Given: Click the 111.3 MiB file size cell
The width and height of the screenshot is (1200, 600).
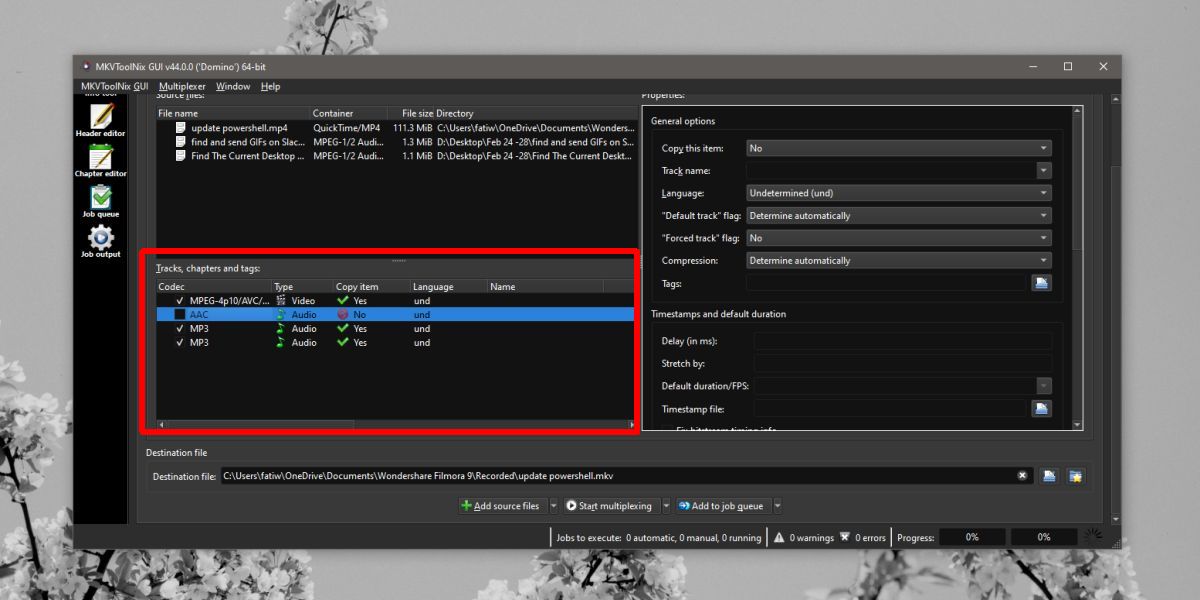Looking at the screenshot, I should (x=412, y=128).
